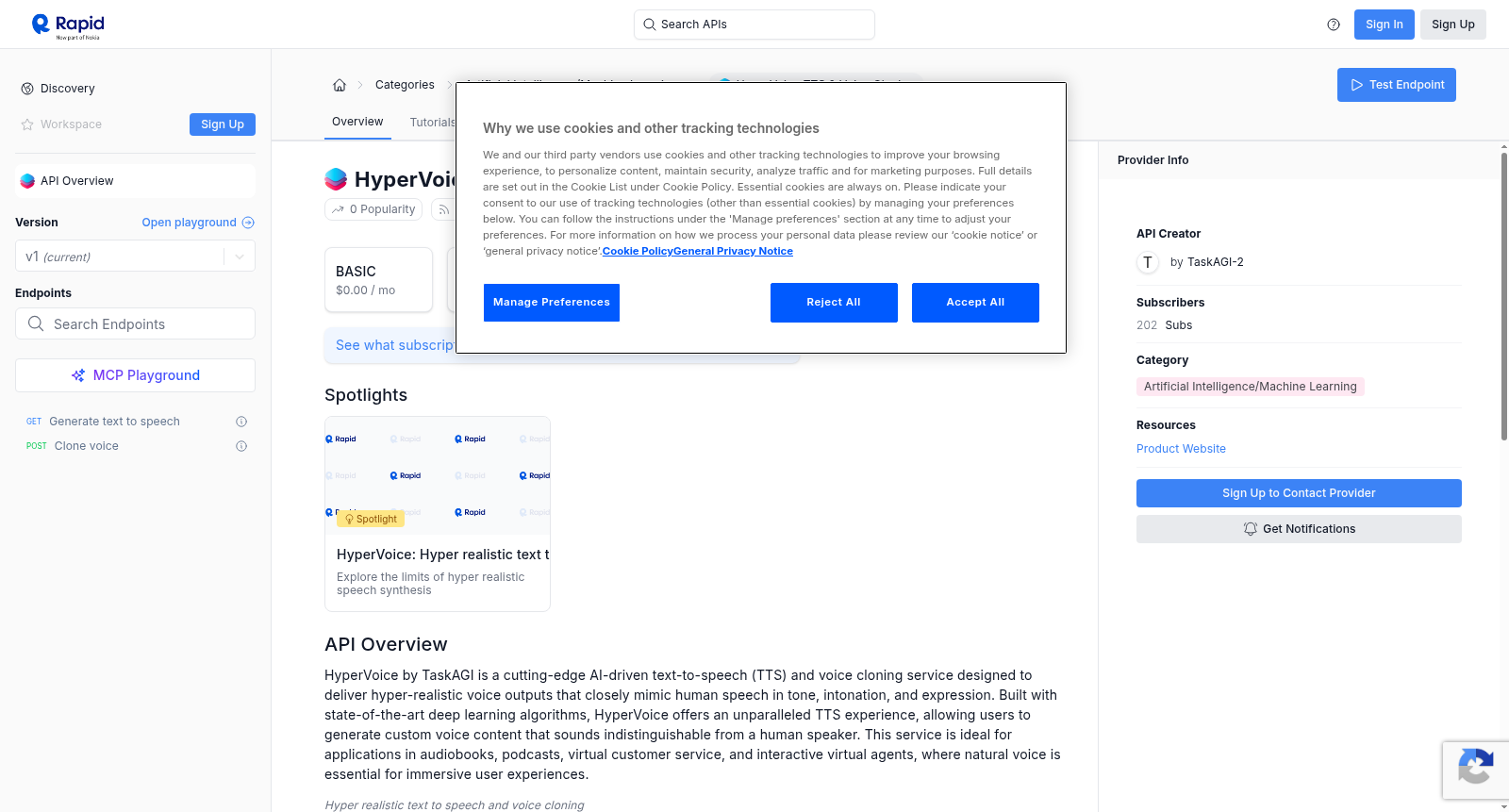The width and height of the screenshot is (1509, 812).
Task: Click Accept All cookies
Action: [x=975, y=303]
